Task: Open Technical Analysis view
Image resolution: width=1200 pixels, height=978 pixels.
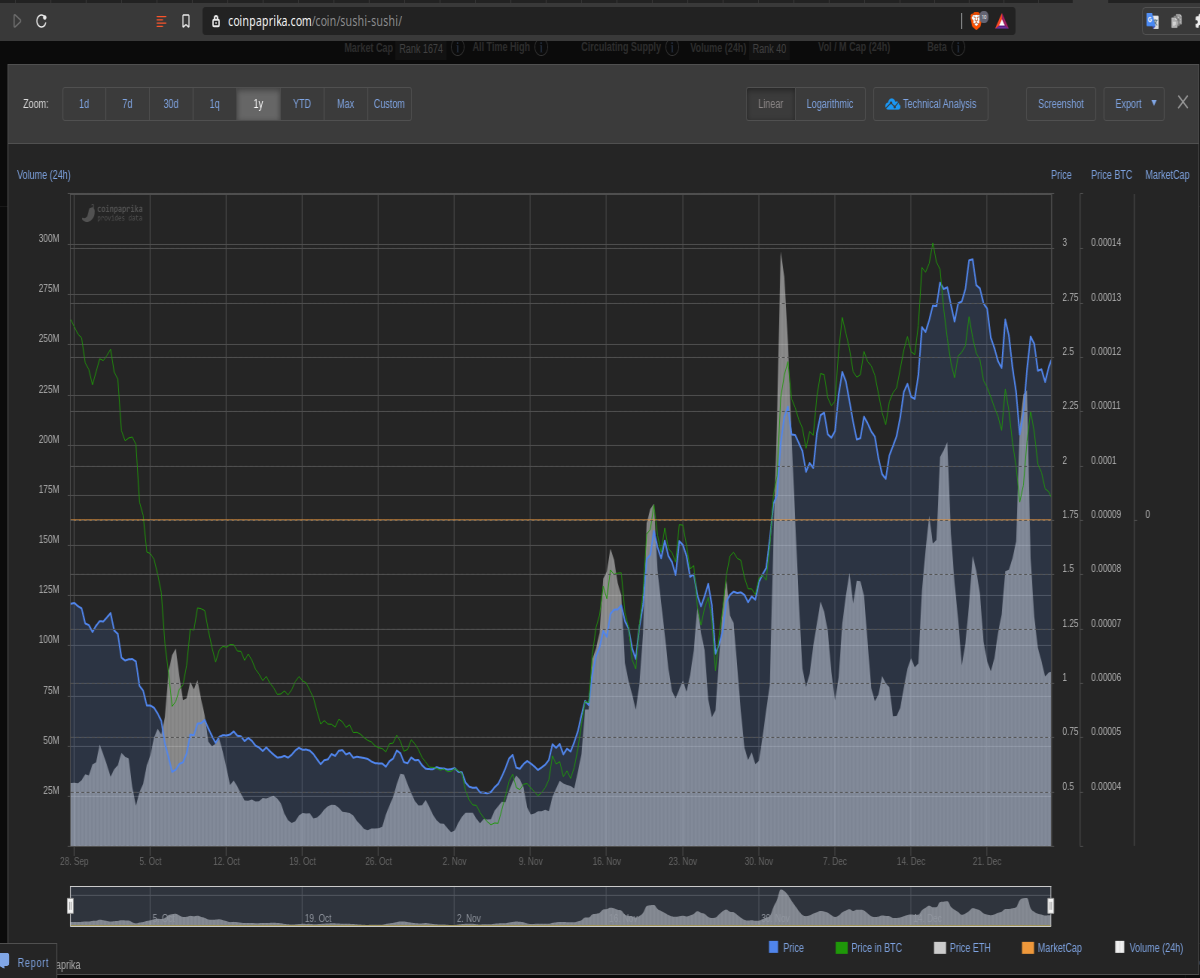Action: 931,104
